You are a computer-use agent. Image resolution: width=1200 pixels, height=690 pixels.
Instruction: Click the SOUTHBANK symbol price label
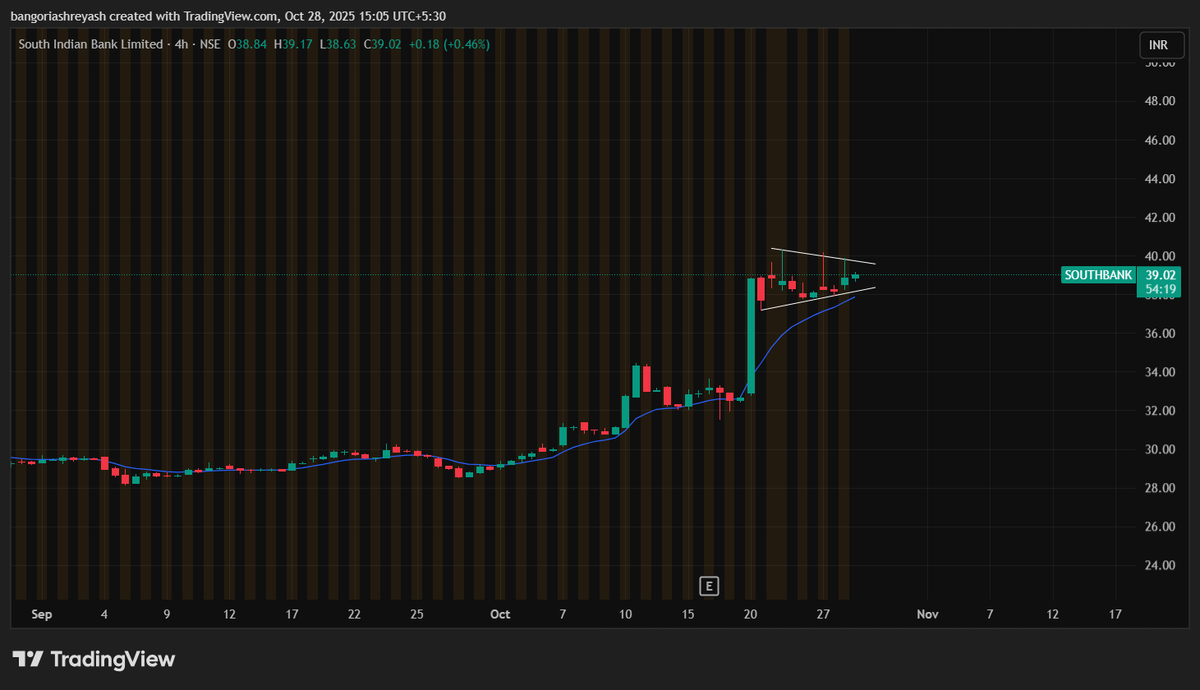pyautogui.click(x=1098, y=275)
